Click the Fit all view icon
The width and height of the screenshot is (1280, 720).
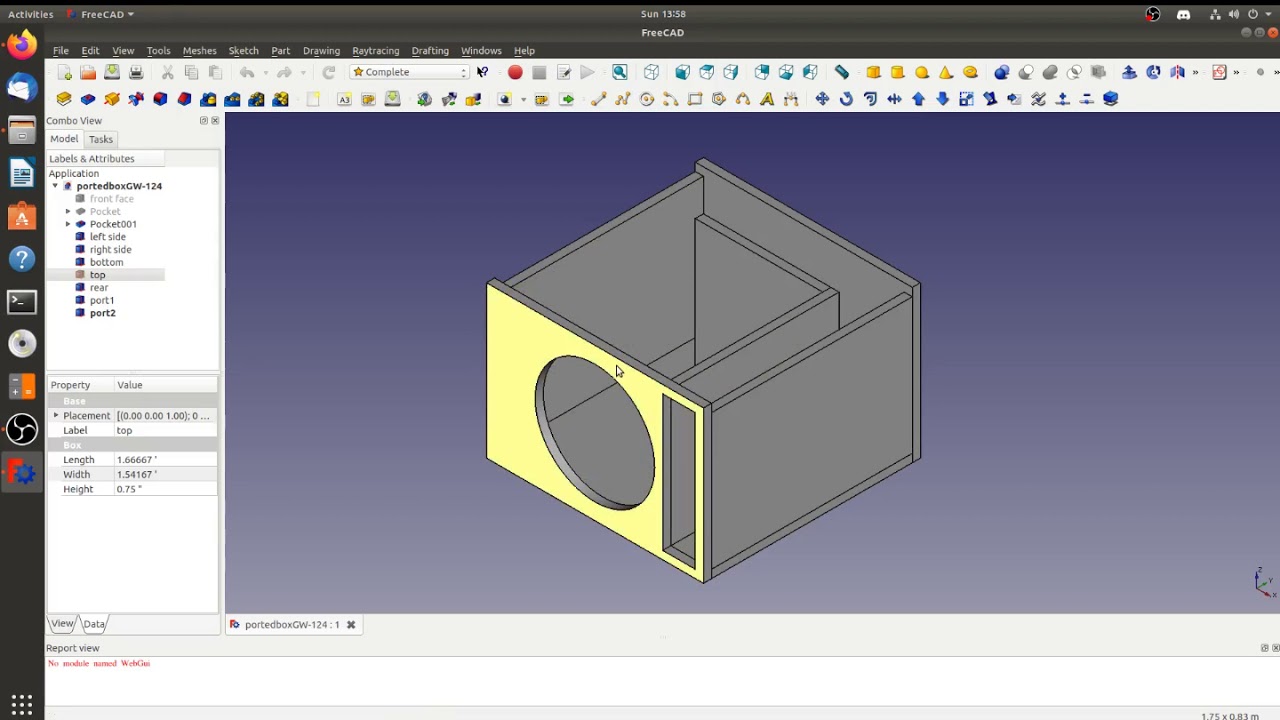620,72
